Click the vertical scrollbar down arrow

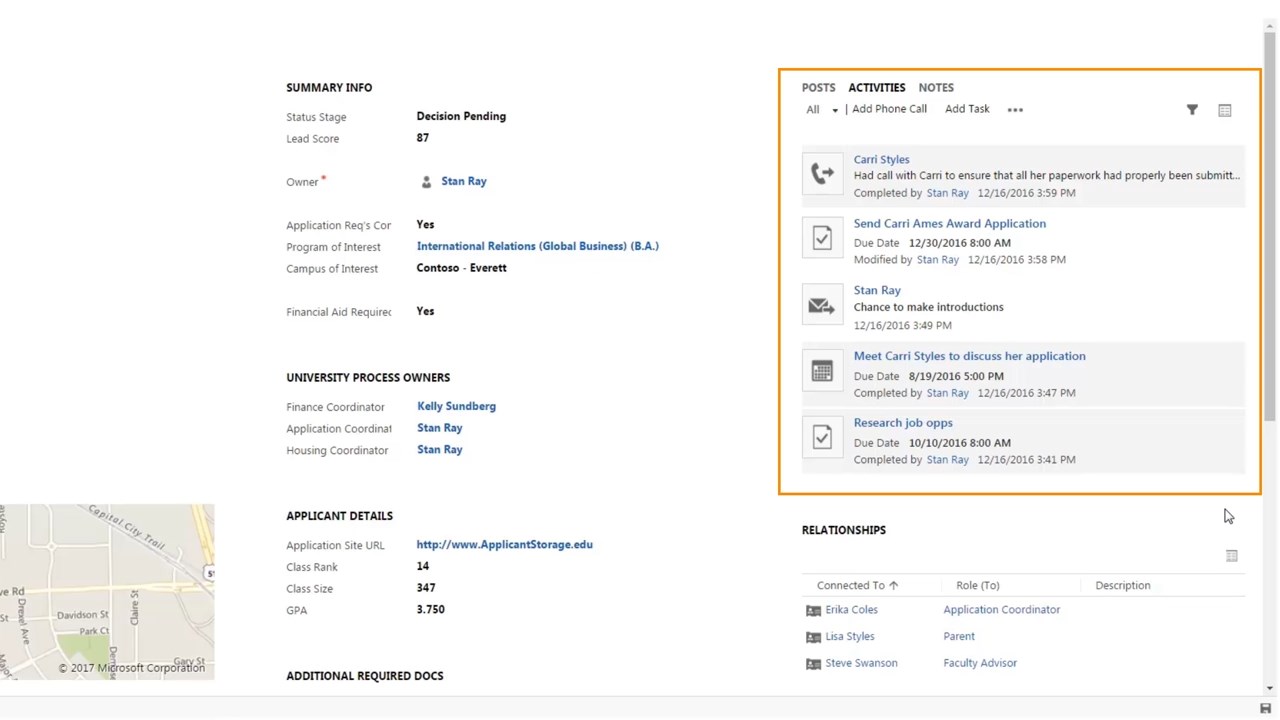[x=1270, y=688]
